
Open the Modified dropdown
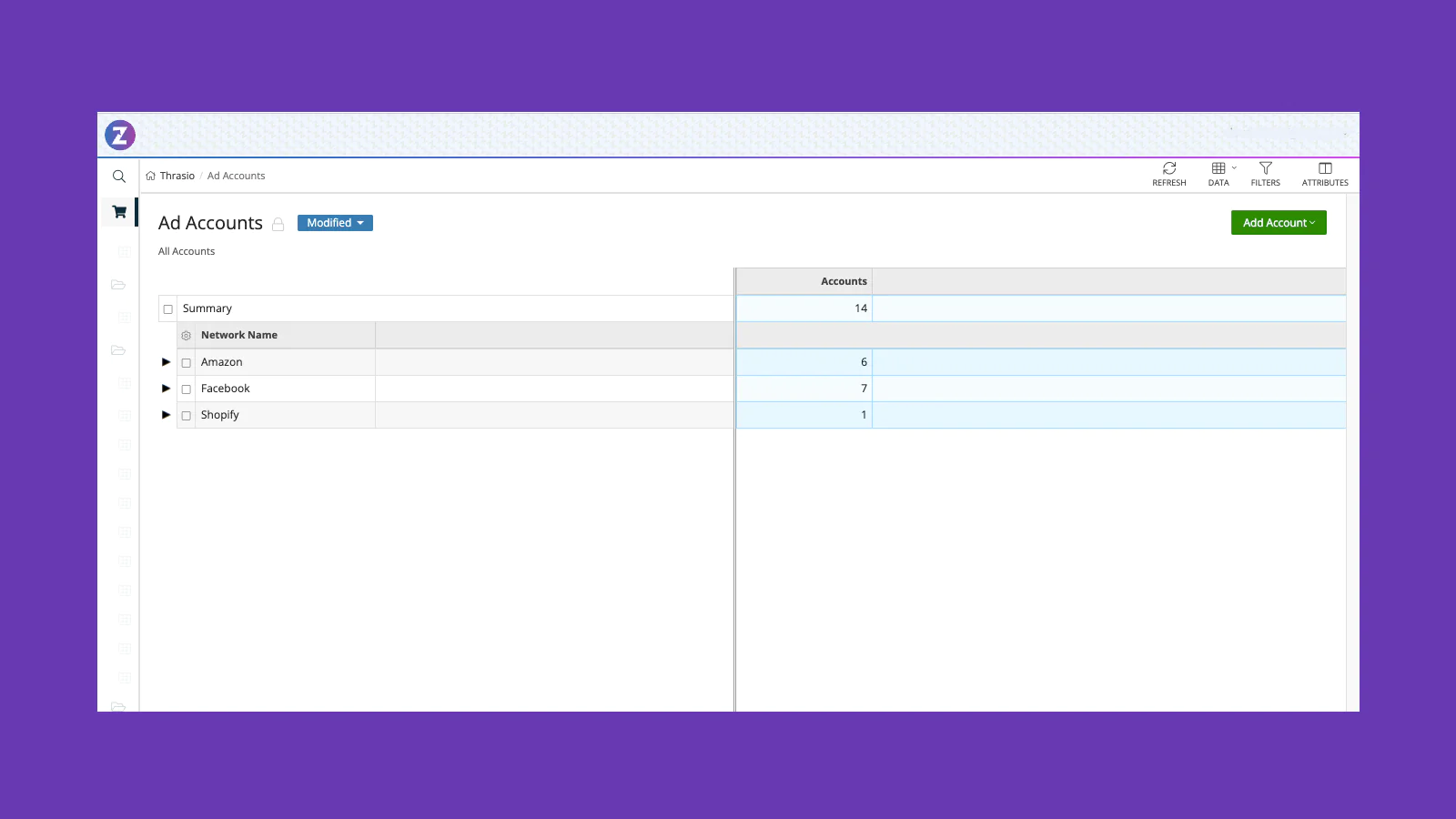(x=335, y=223)
